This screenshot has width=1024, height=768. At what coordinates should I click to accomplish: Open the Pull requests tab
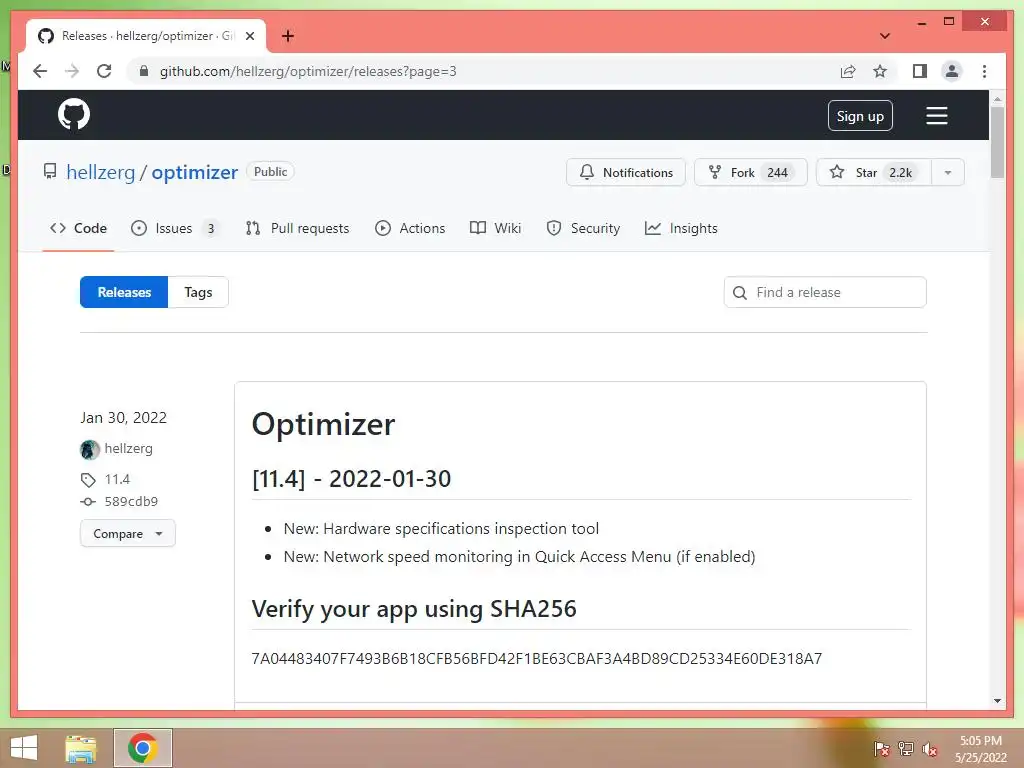[297, 229]
